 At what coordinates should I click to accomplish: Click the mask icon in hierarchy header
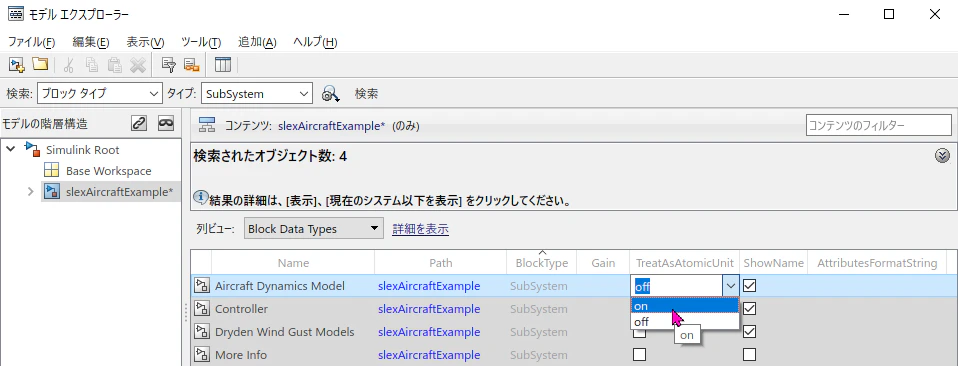click(x=166, y=123)
